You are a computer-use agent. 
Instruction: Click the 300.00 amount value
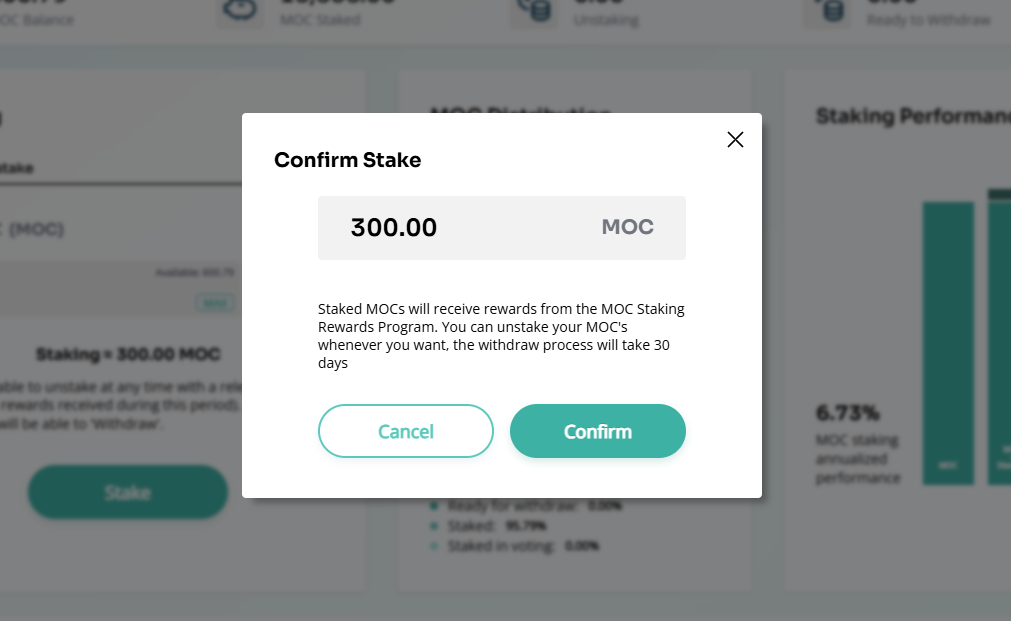tap(394, 228)
